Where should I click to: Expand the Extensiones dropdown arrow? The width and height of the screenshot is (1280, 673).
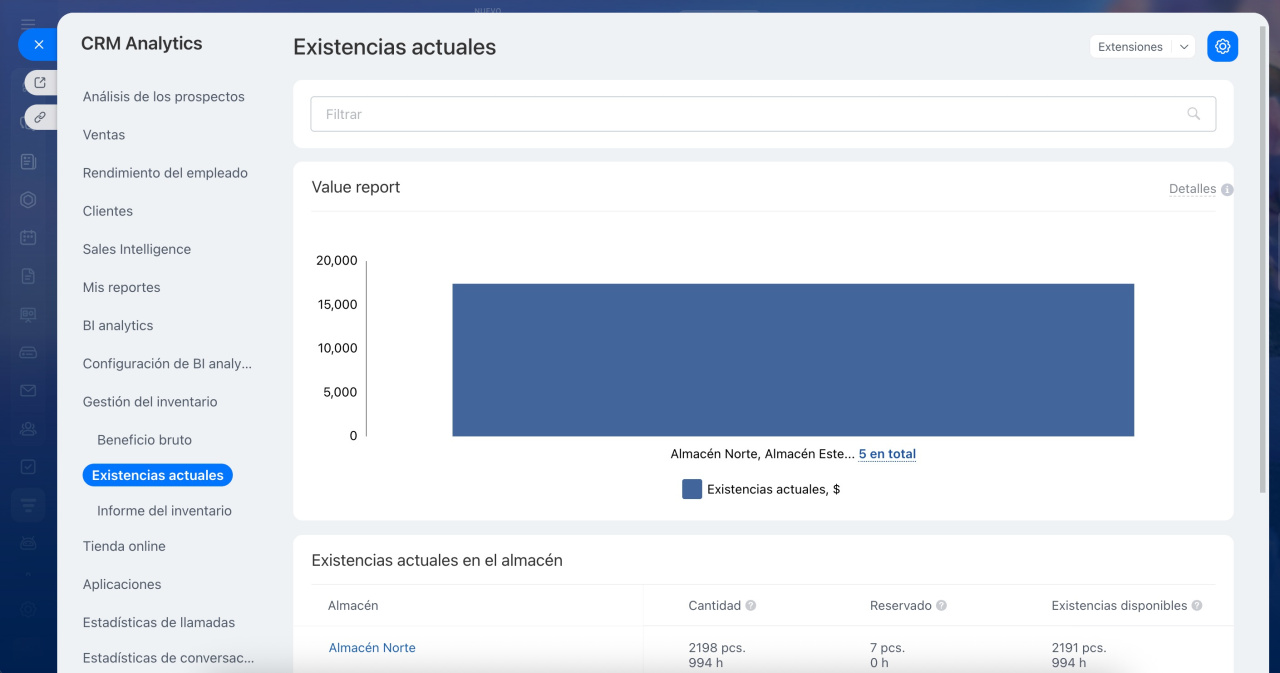pos(1184,47)
